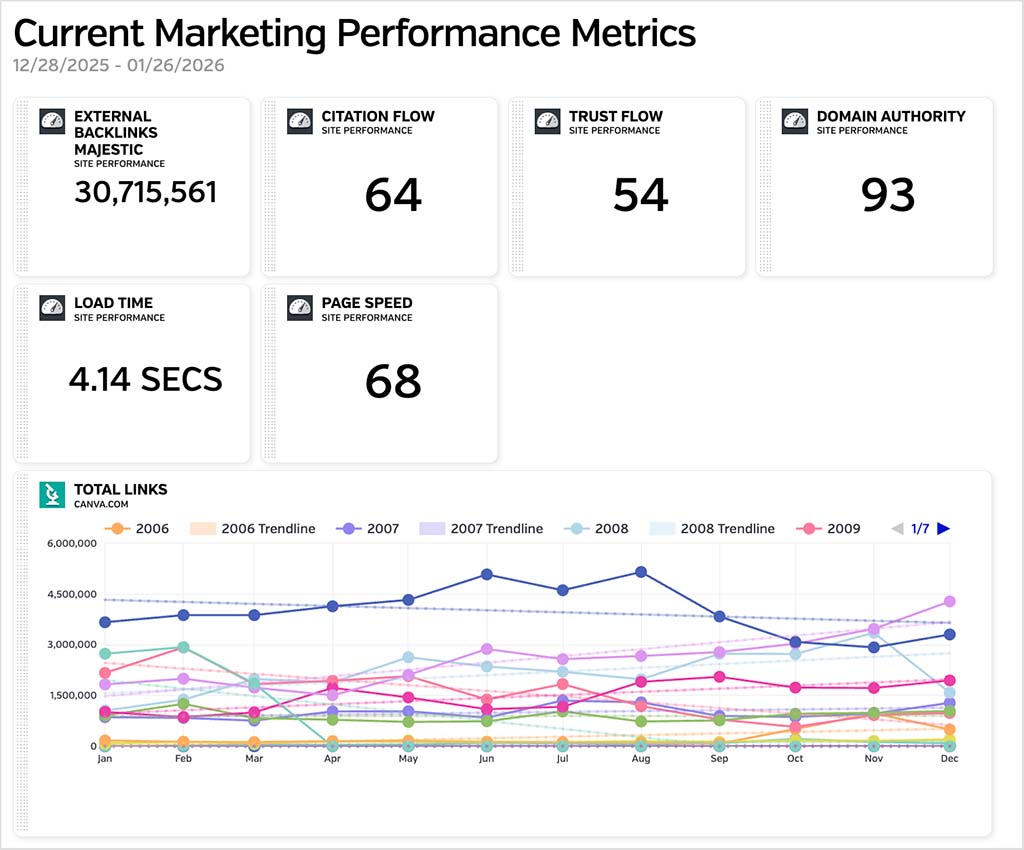Viewport: 1024px width, 850px height.
Task: Toggle the 2008 series legend entry
Action: pyautogui.click(x=598, y=528)
